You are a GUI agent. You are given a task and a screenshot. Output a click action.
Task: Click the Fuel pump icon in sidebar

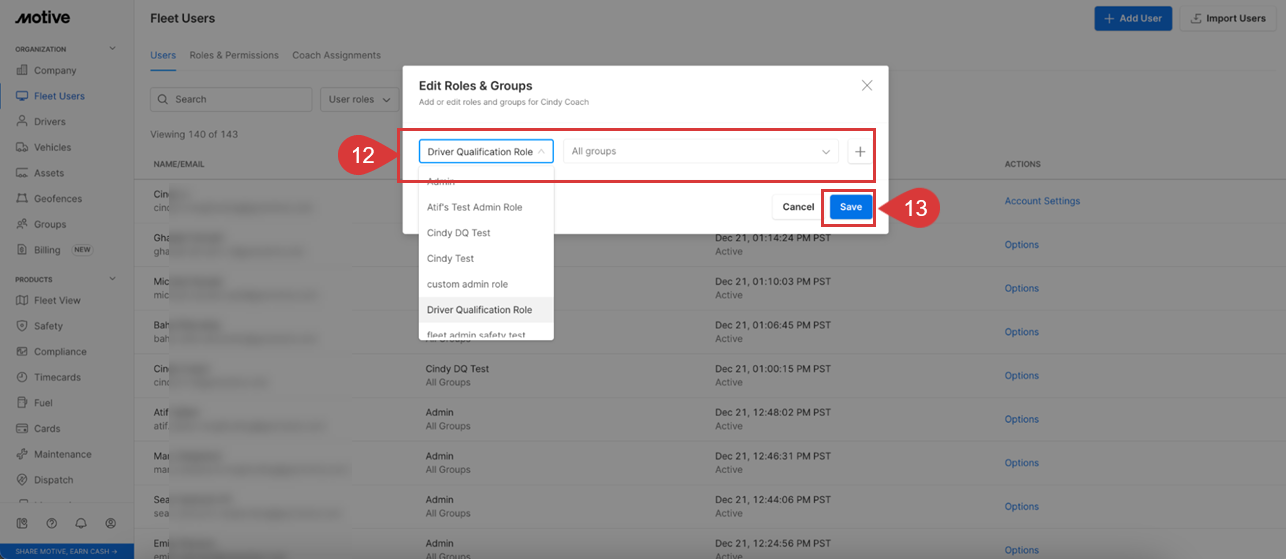[x=23, y=403]
